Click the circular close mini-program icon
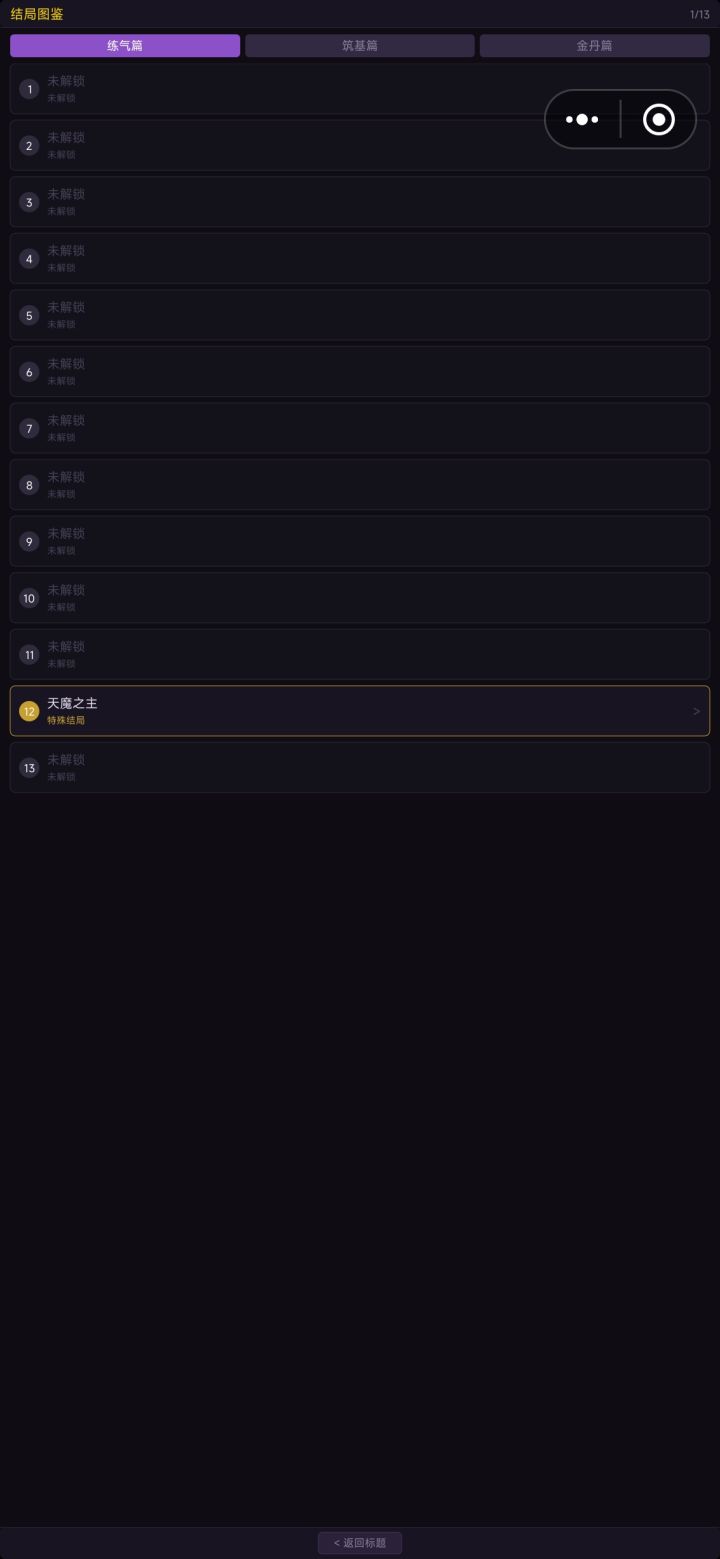The width and height of the screenshot is (720, 1559). pos(658,120)
